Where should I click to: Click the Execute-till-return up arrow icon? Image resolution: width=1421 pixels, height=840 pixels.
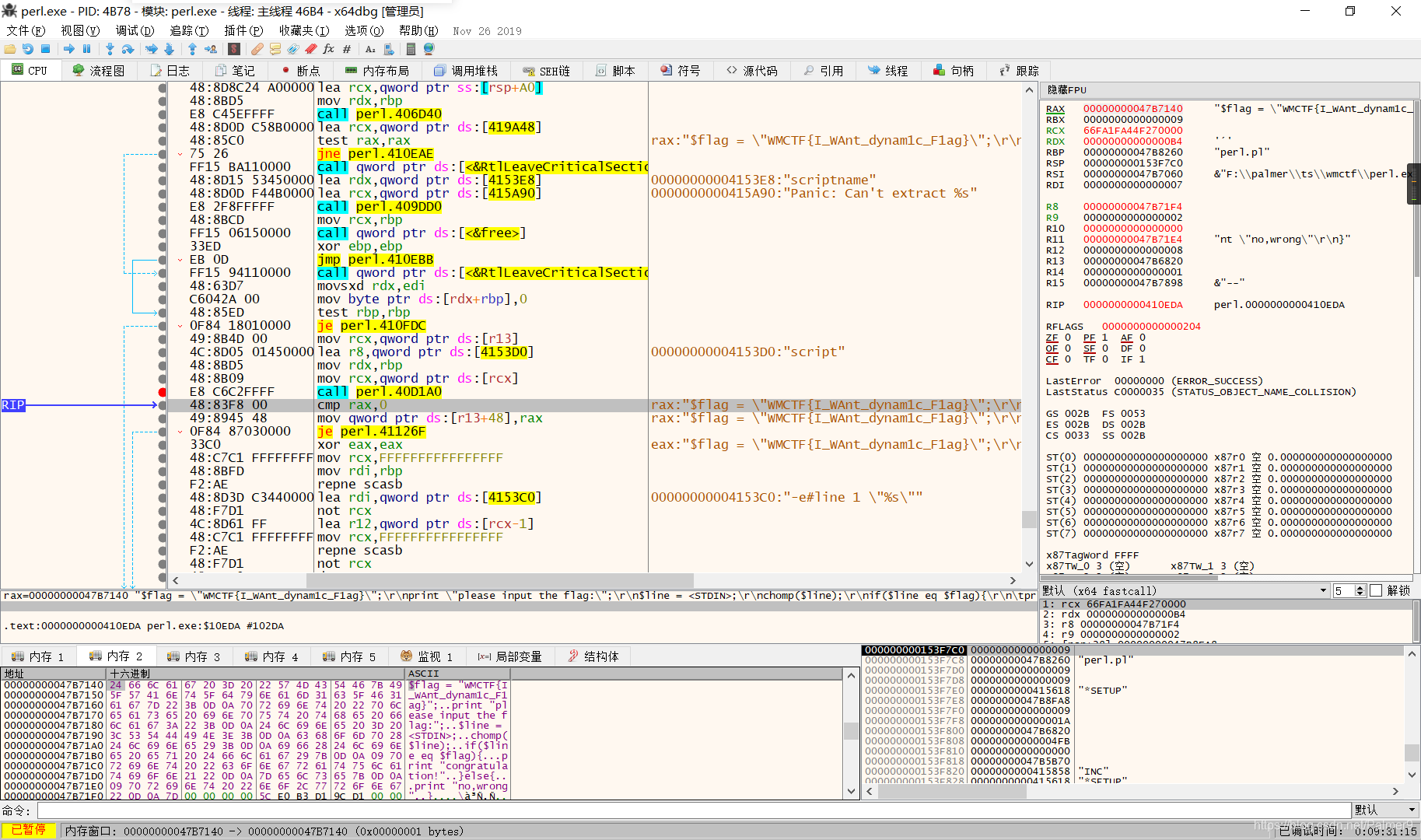(x=193, y=48)
